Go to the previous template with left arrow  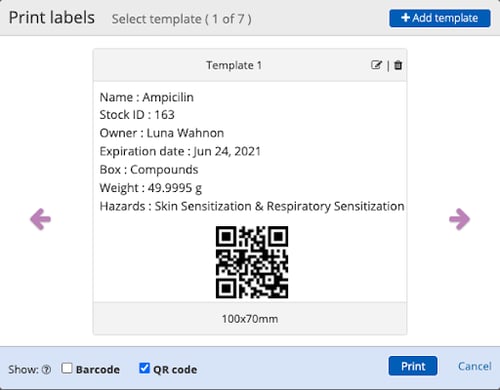point(40,219)
